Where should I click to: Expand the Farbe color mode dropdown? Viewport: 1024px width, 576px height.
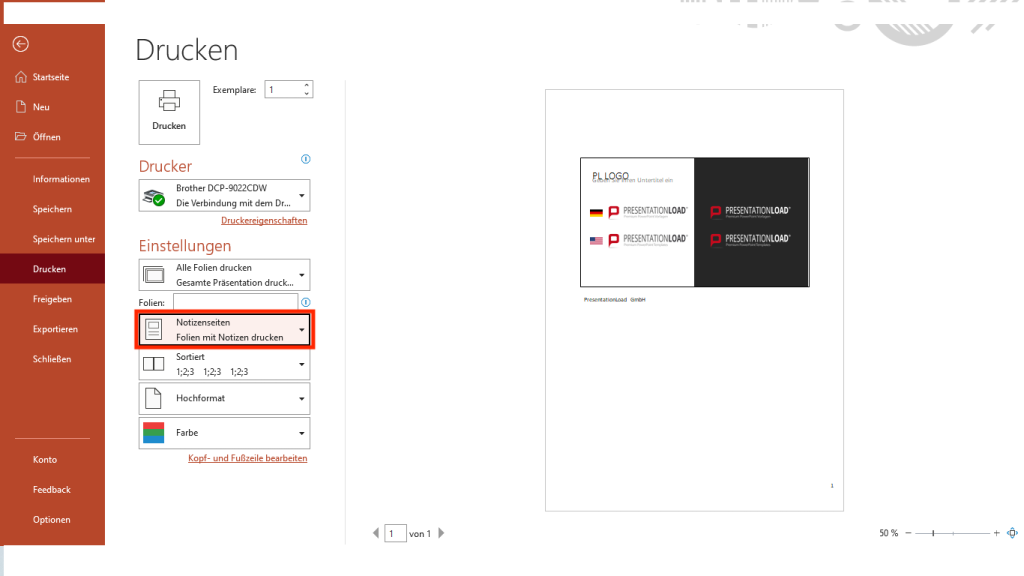[224, 432]
